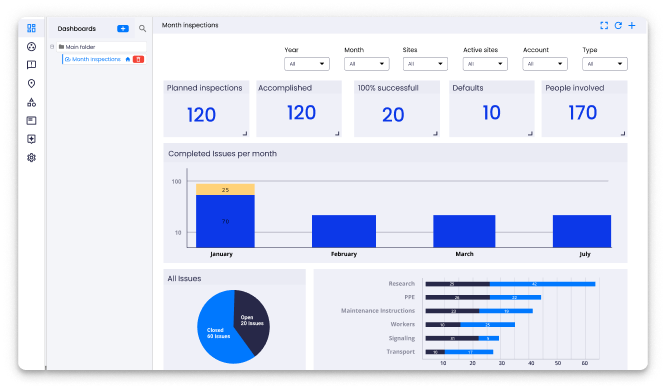Click resize handle of 100% successfull card
The height and width of the screenshot is (389, 666).
pyautogui.click(x=435, y=133)
